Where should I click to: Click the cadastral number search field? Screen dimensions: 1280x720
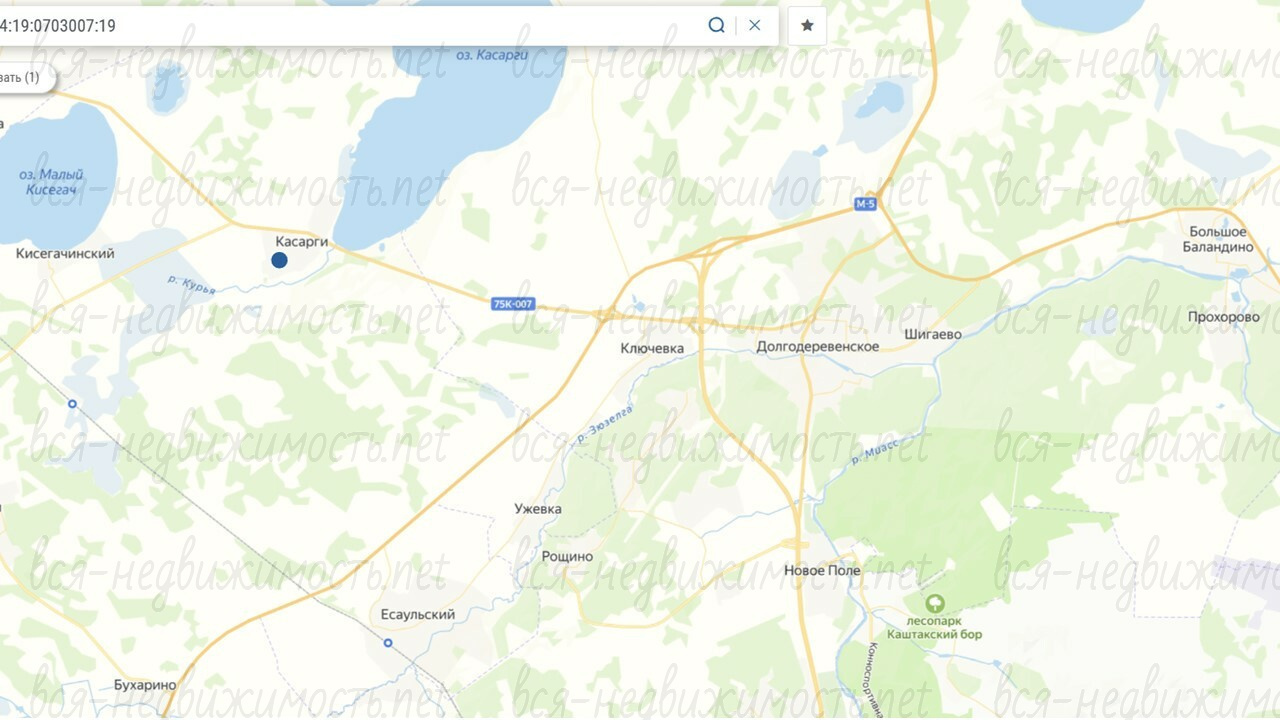click(350, 25)
